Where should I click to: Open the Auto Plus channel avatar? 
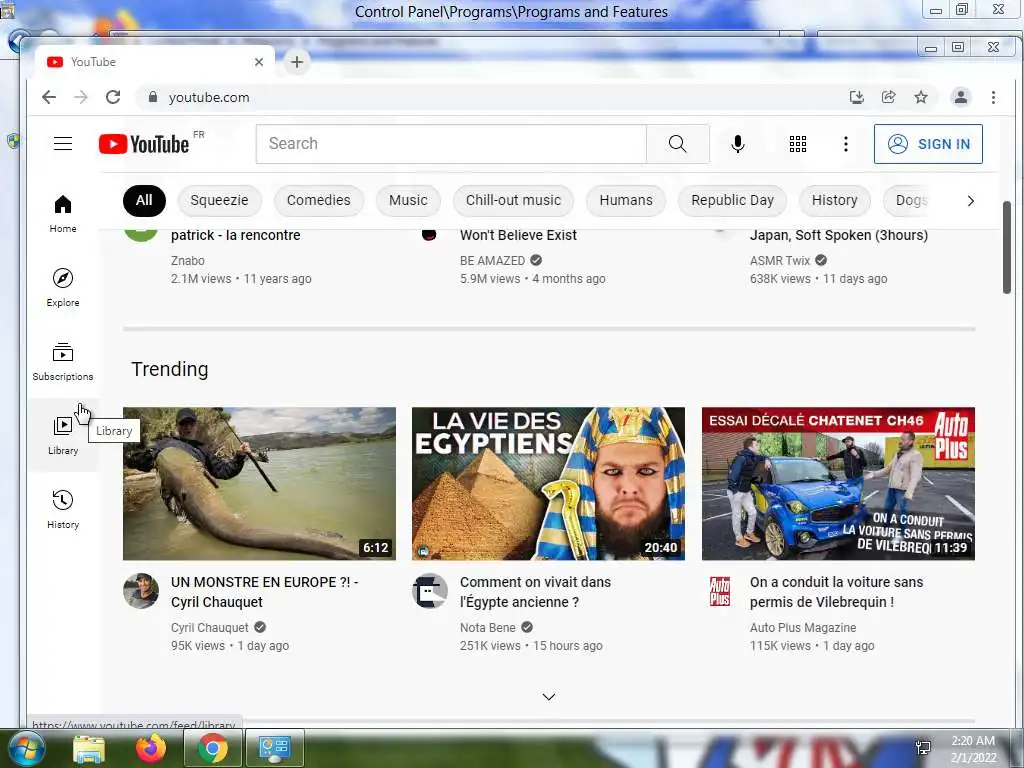(x=720, y=591)
